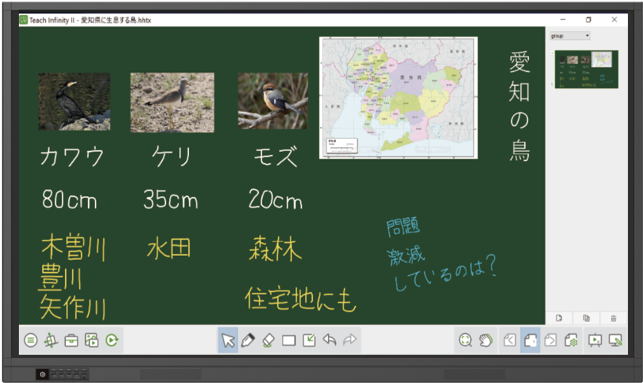Click the handwritten text ケリ

tap(172, 157)
